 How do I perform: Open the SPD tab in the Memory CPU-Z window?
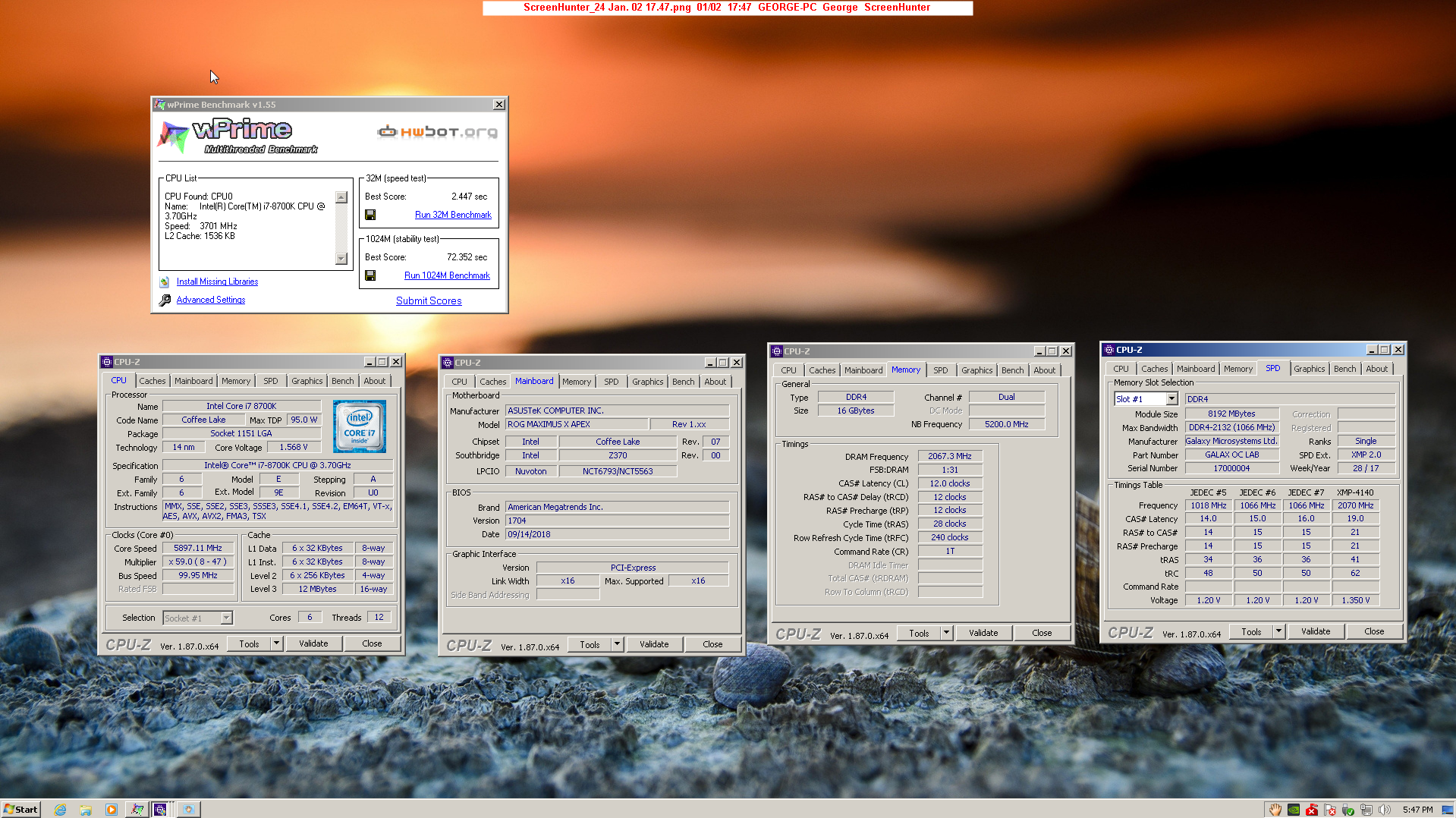pyautogui.click(x=941, y=370)
